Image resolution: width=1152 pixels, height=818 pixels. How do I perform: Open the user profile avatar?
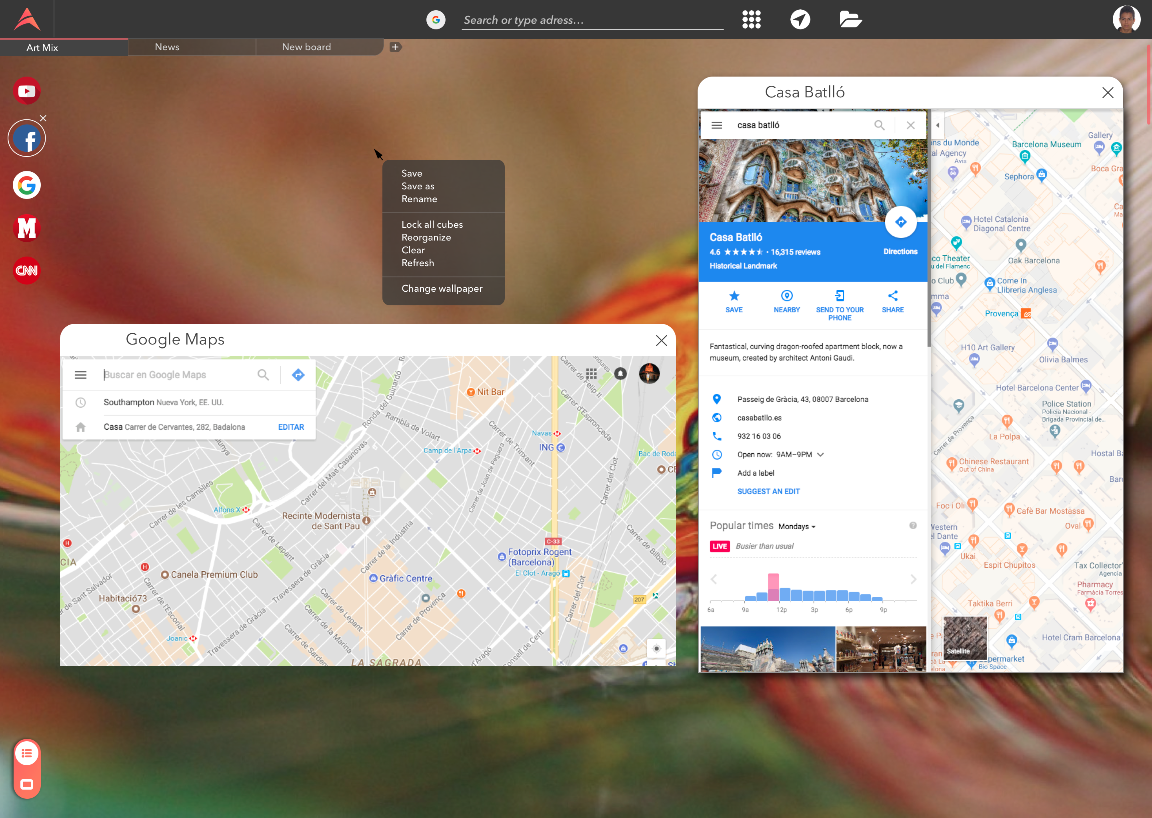coord(1126,19)
